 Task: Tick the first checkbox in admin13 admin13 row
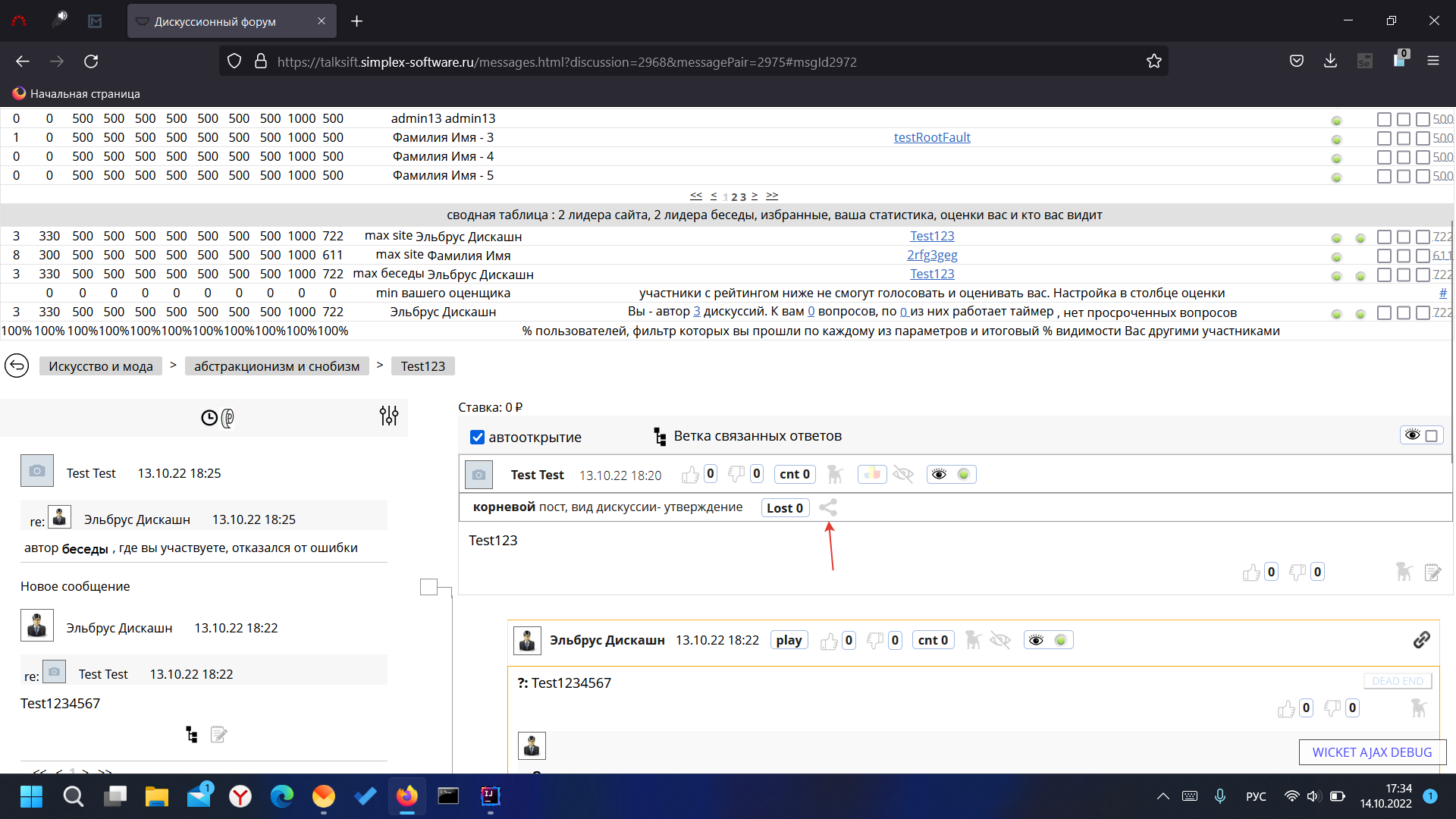point(1384,120)
